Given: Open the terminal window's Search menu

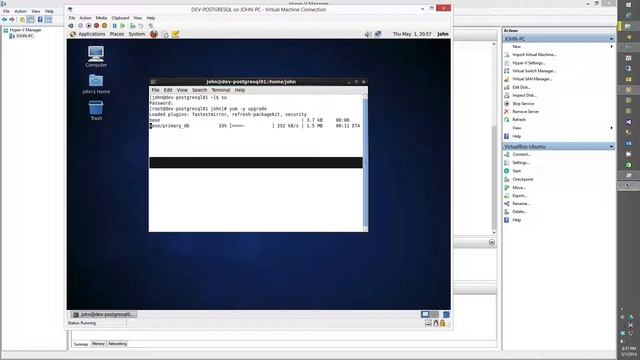Looking at the screenshot, I should coord(200,90).
